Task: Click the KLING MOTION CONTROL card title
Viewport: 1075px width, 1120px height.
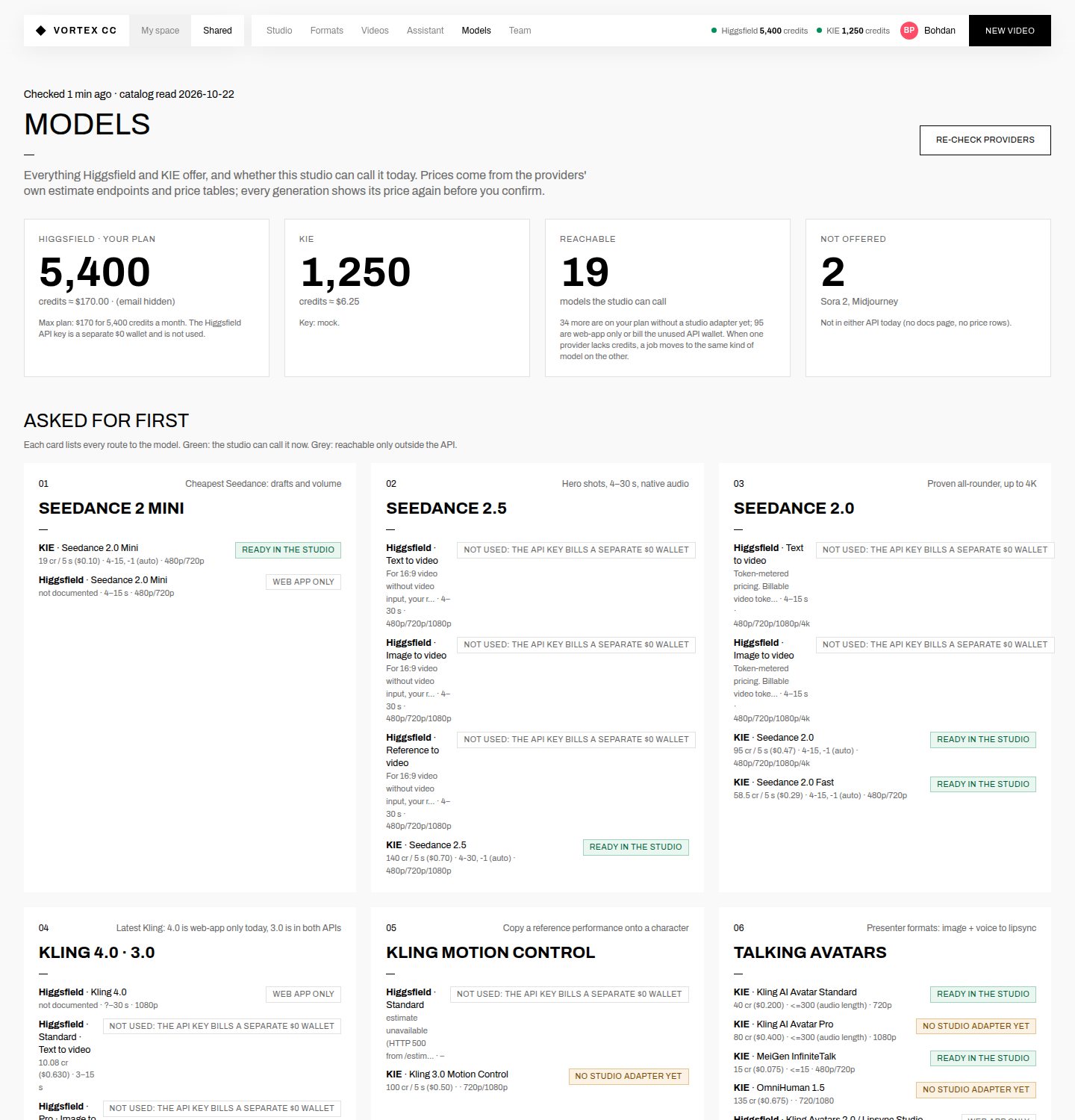Action: (x=490, y=953)
